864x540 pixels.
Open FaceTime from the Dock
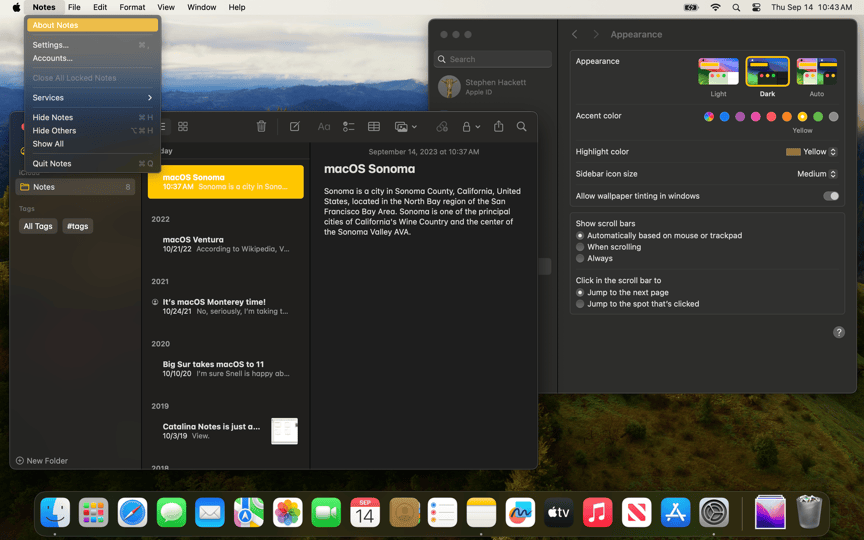[x=326, y=512]
